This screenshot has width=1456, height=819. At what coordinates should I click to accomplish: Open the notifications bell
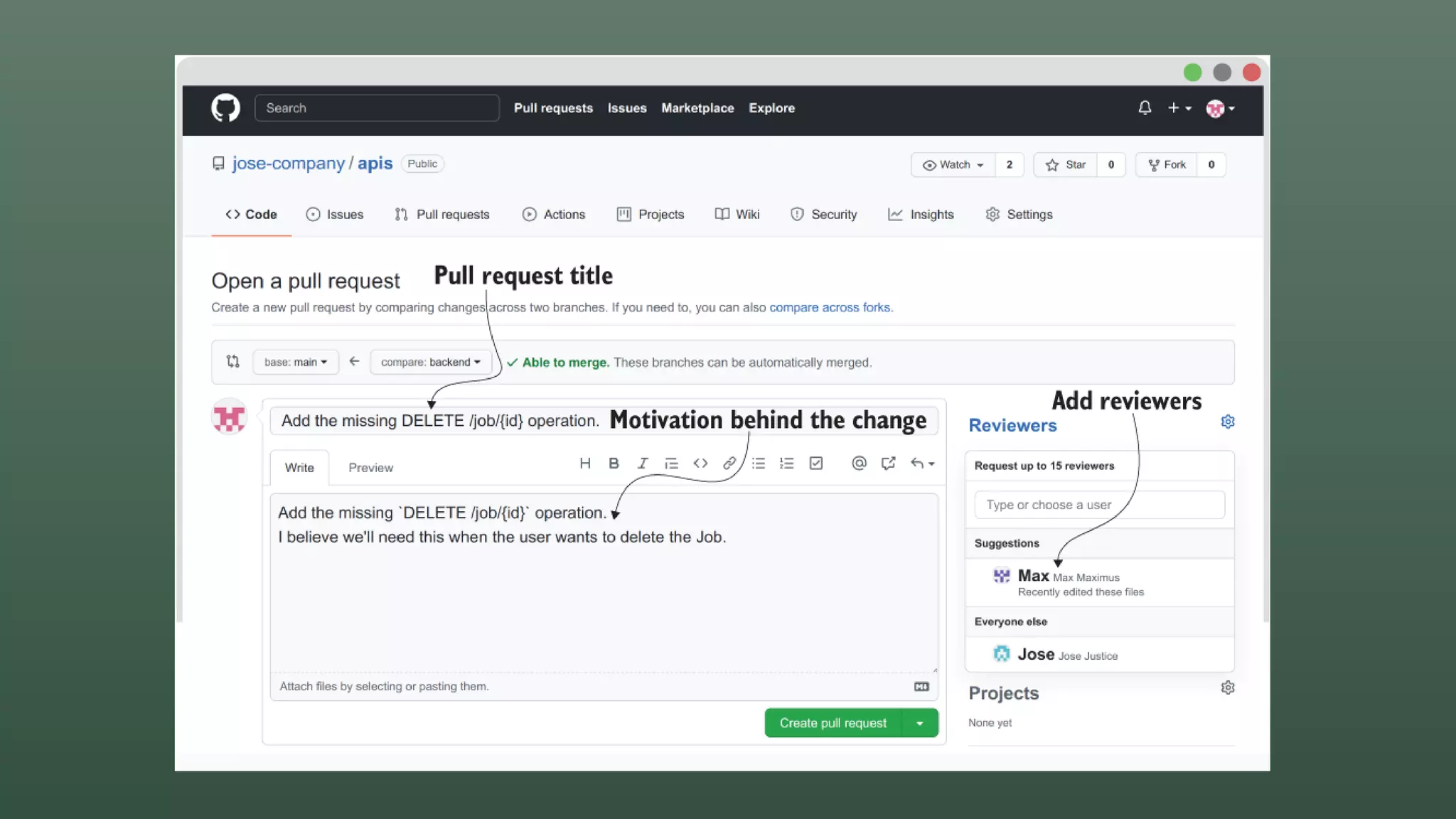tap(1145, 108)
